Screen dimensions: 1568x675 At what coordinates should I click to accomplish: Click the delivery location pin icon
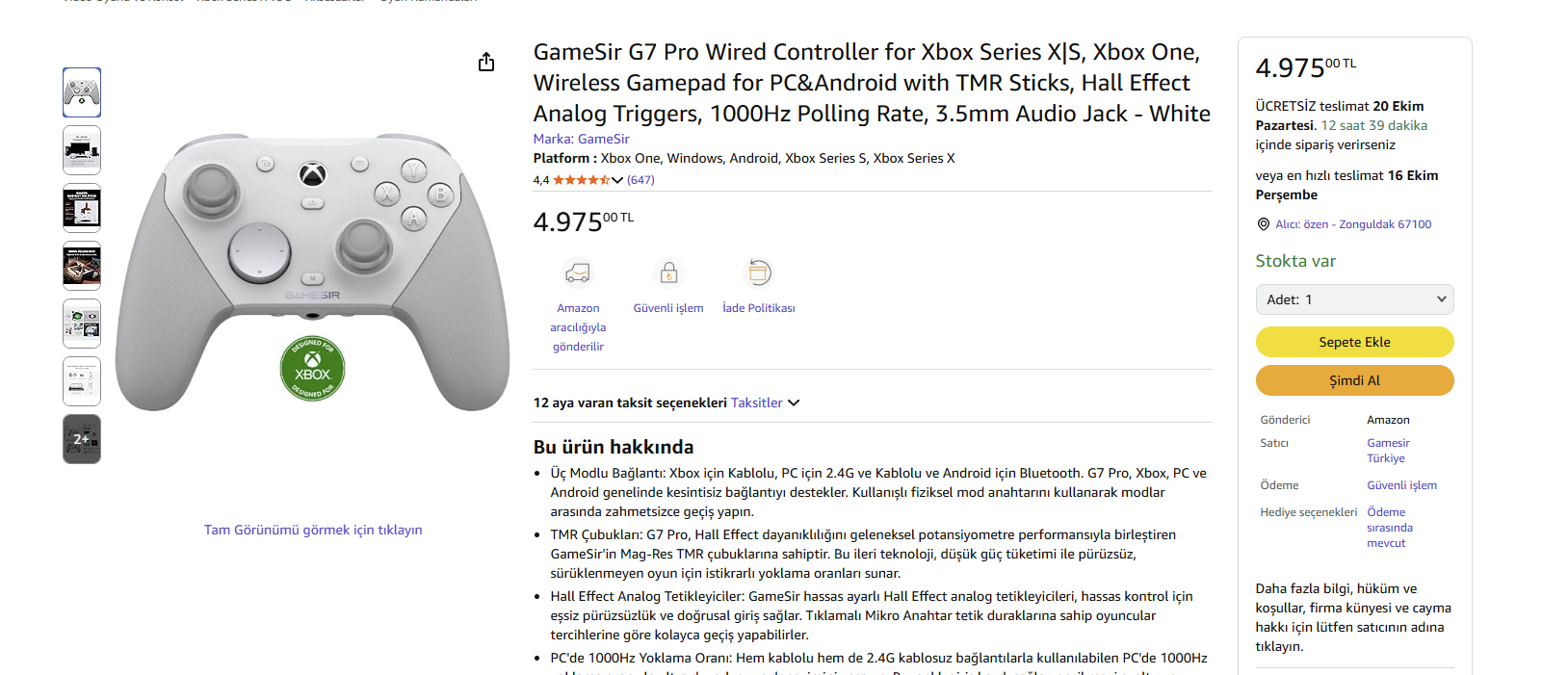coord(1263,224)
